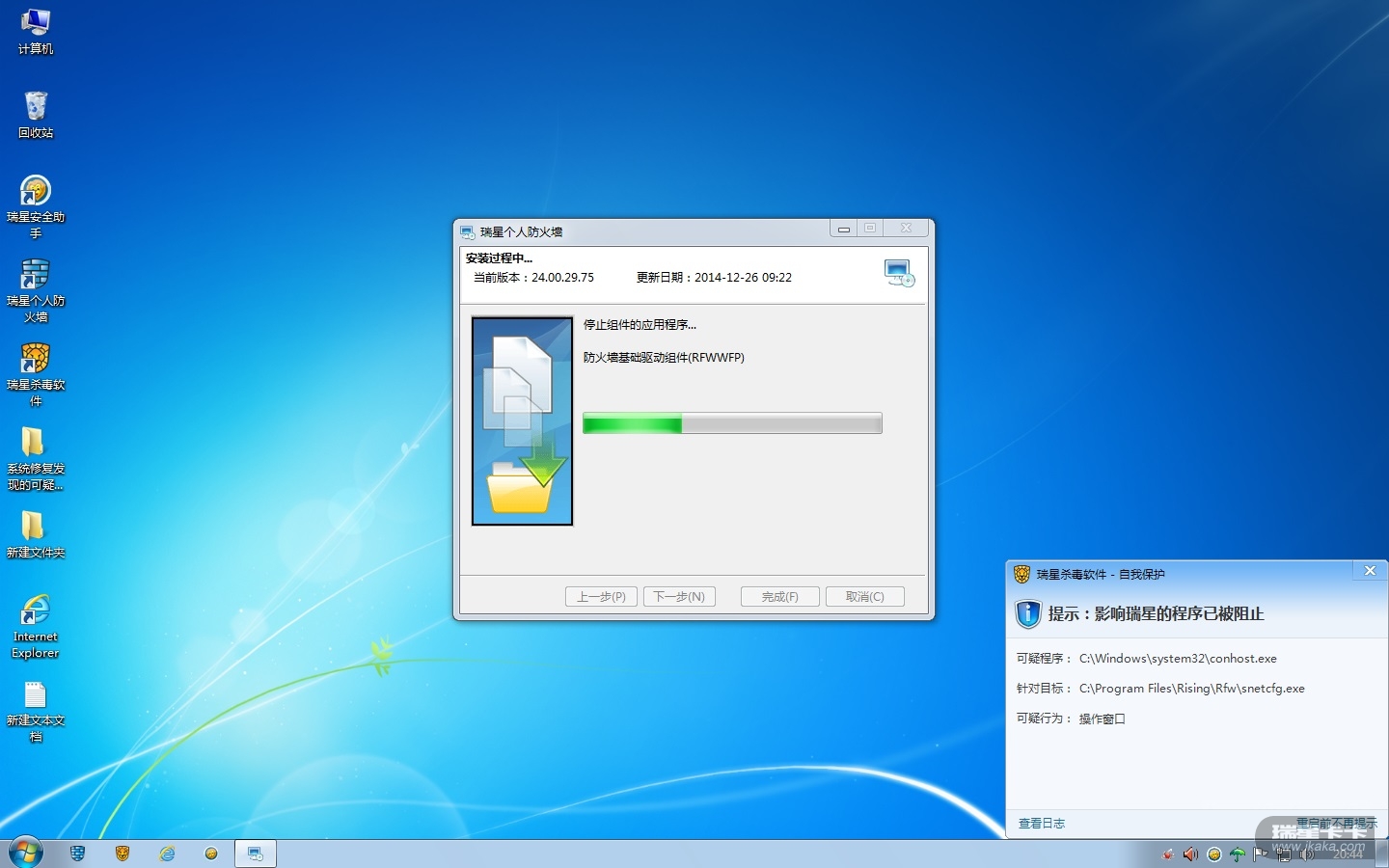
Task: Close the 瑞星杀毒软件 自我保护 popup
Action: [x=1370, y=571]
